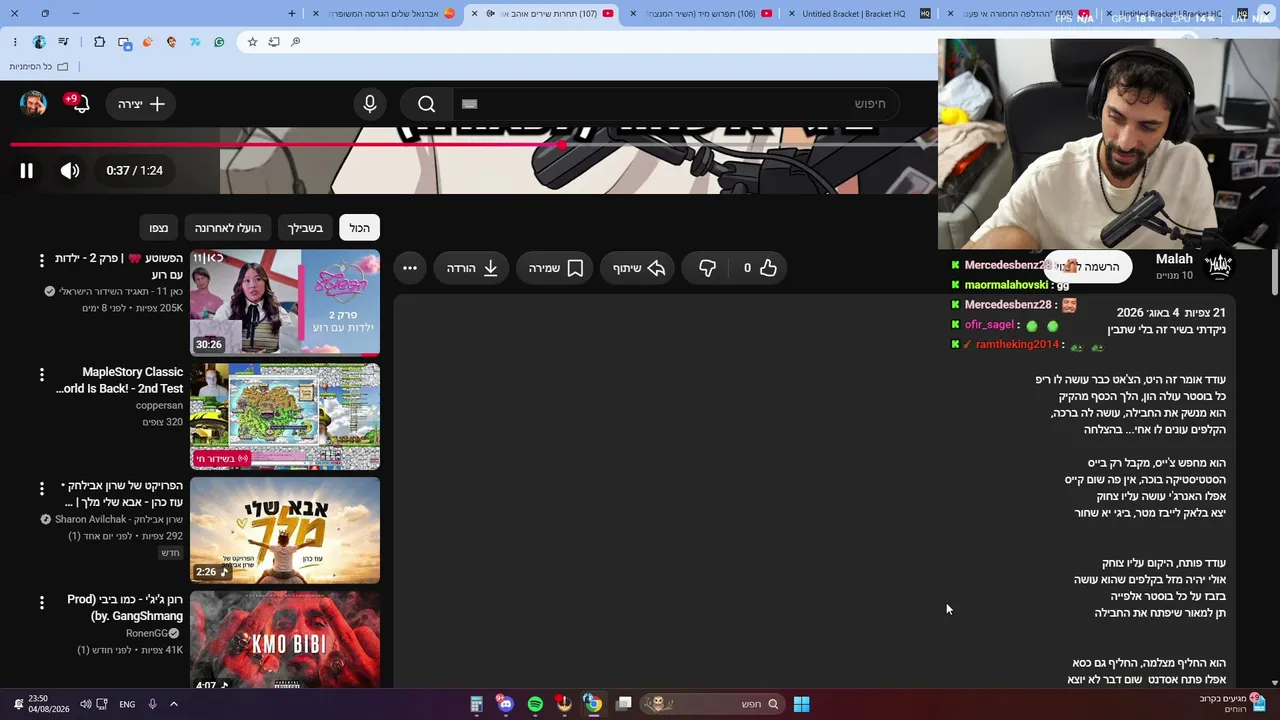Open the כל הסימניות bookmarks folder
The height and width of the screenshot is (720, 1280).
(39, 67)
